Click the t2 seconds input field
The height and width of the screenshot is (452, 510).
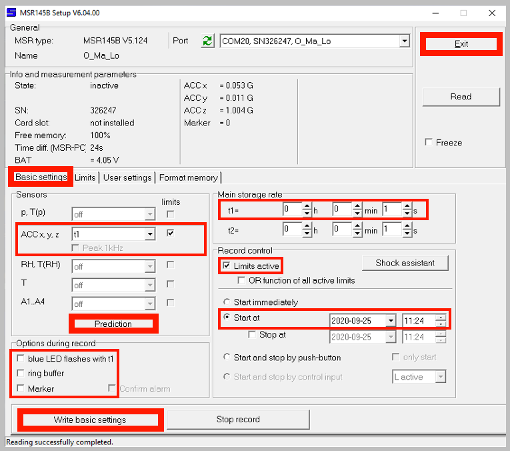point(392,229)
